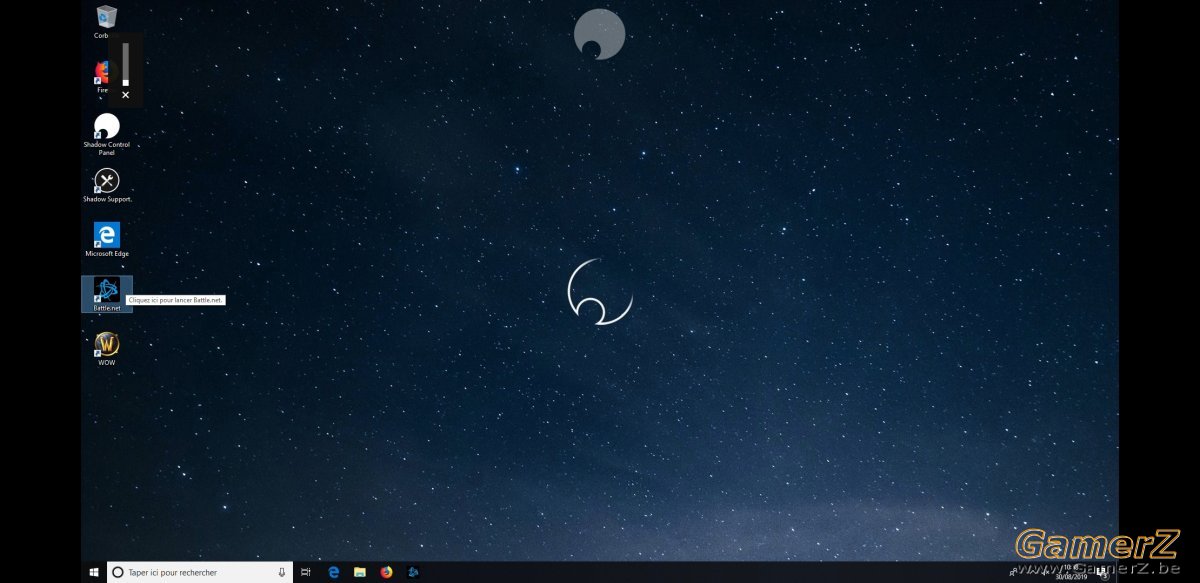The height and width of the screenshot is (583, 1200).
Task: Click the mute X under volume slider
Action: tap(125, 95)
